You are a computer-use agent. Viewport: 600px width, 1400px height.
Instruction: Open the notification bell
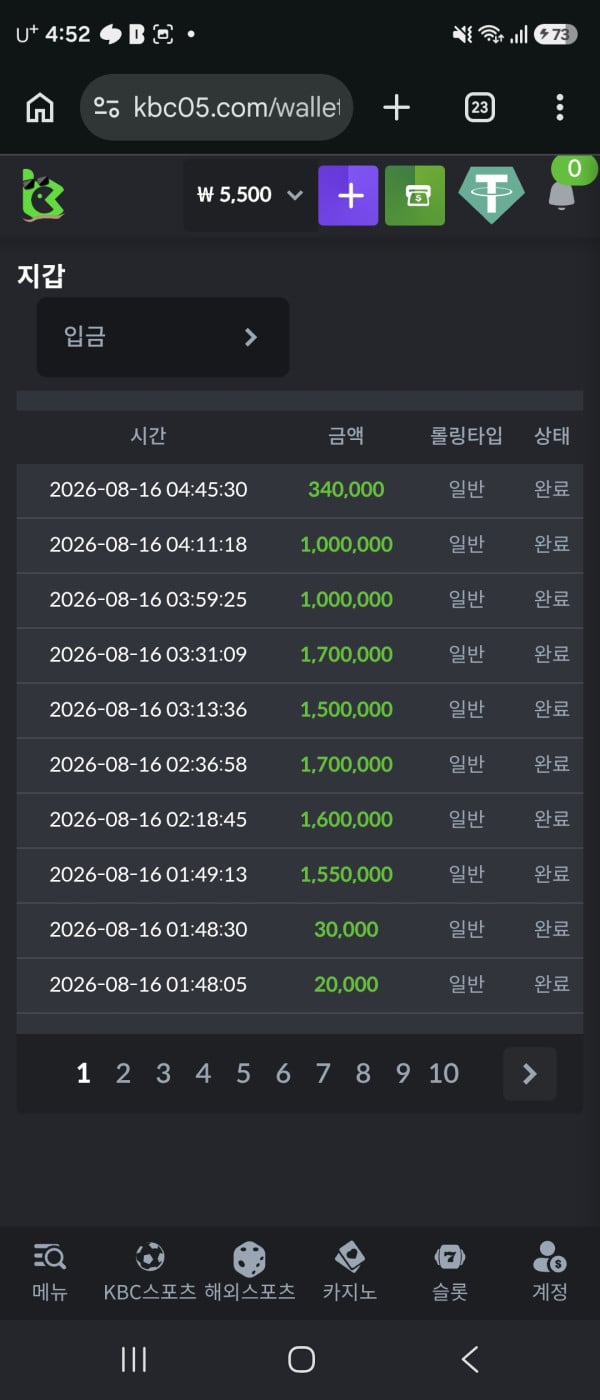coord(562,194)
